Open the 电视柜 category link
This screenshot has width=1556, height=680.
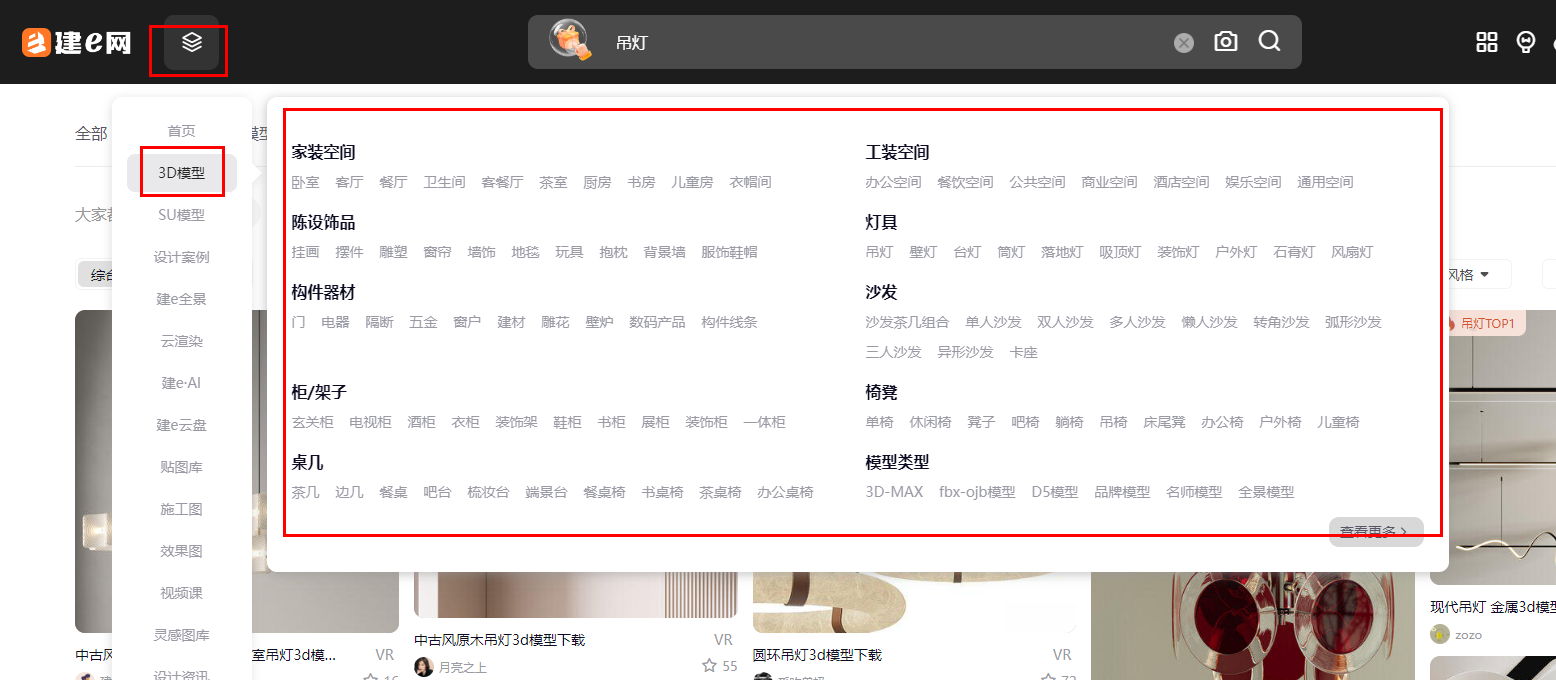[370, 422]
